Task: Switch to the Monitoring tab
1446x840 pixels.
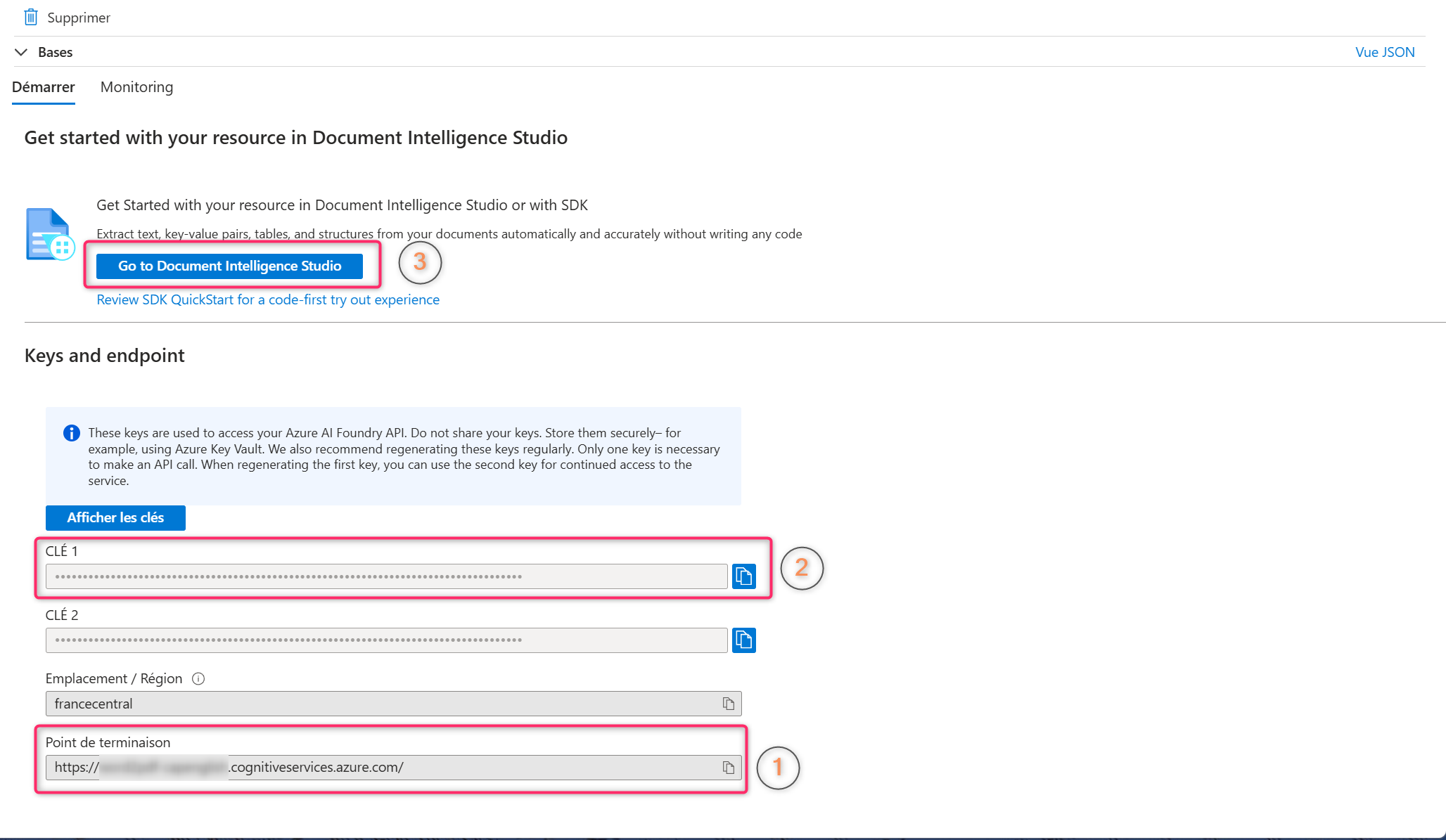Action: click(136, 86)
